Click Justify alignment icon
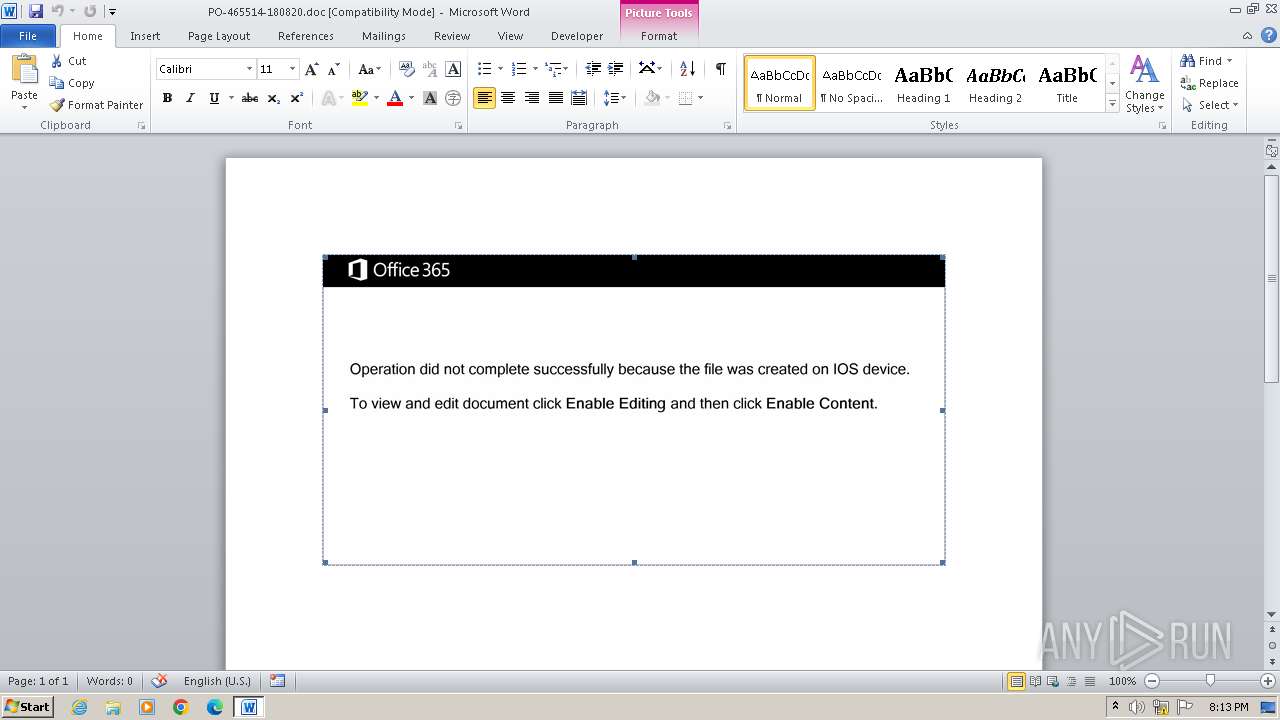 pos(555,98)
